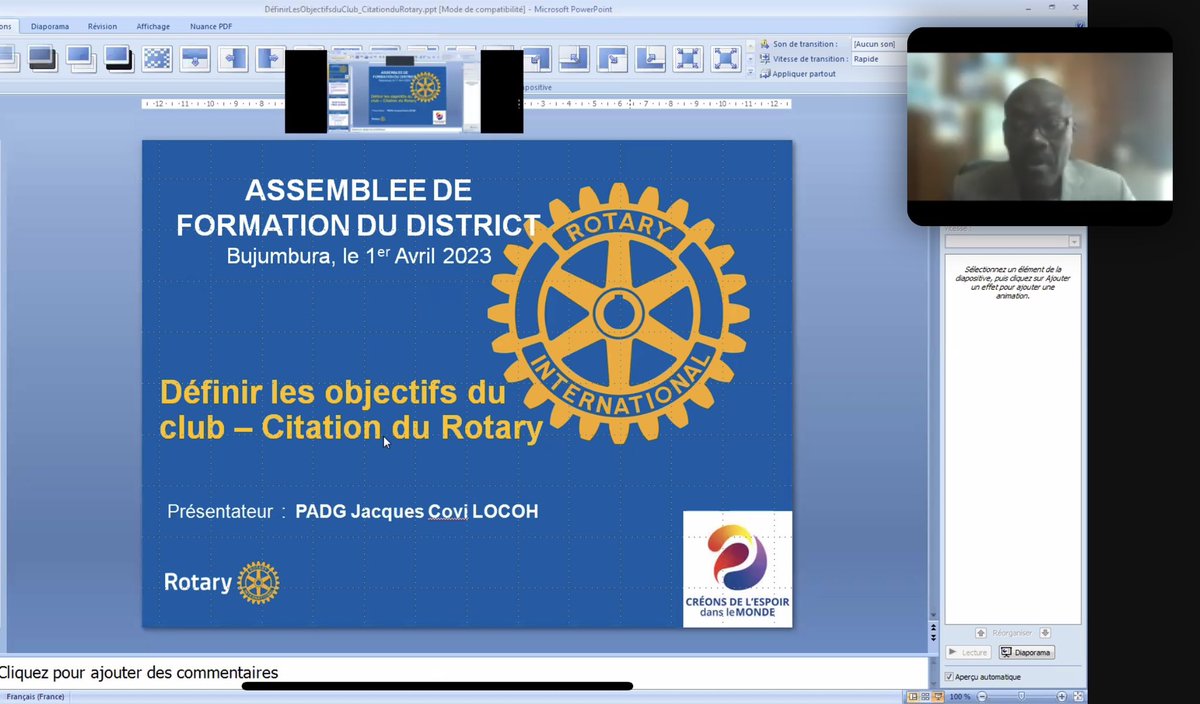Move animation up with Réorganiser up arrow
The width and height of the screenshot is (1200, 704).
pos(981,633)
